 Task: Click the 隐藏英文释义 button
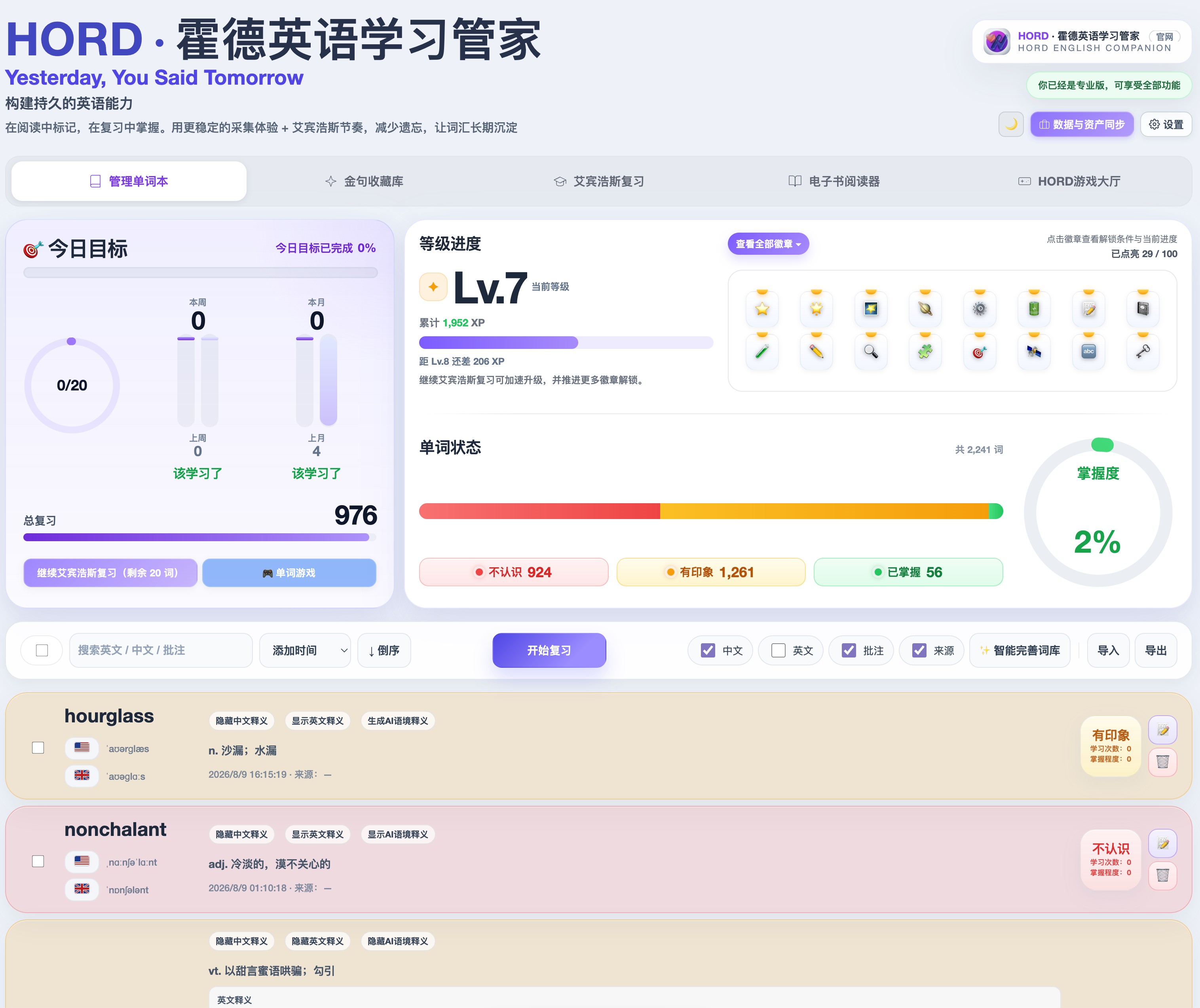318,941
